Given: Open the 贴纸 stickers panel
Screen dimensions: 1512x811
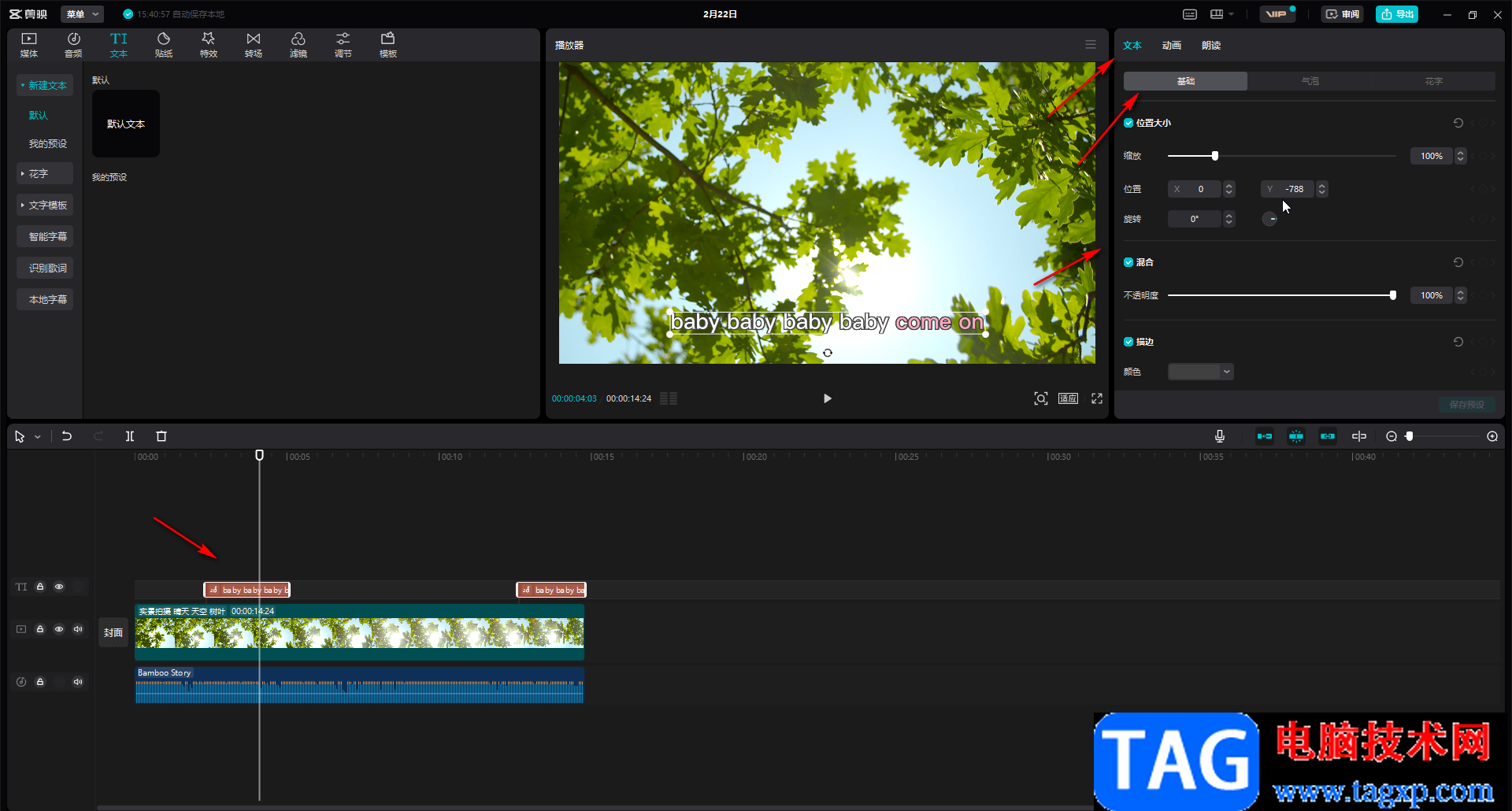Looking at the screenshot, I should (164, 45).
